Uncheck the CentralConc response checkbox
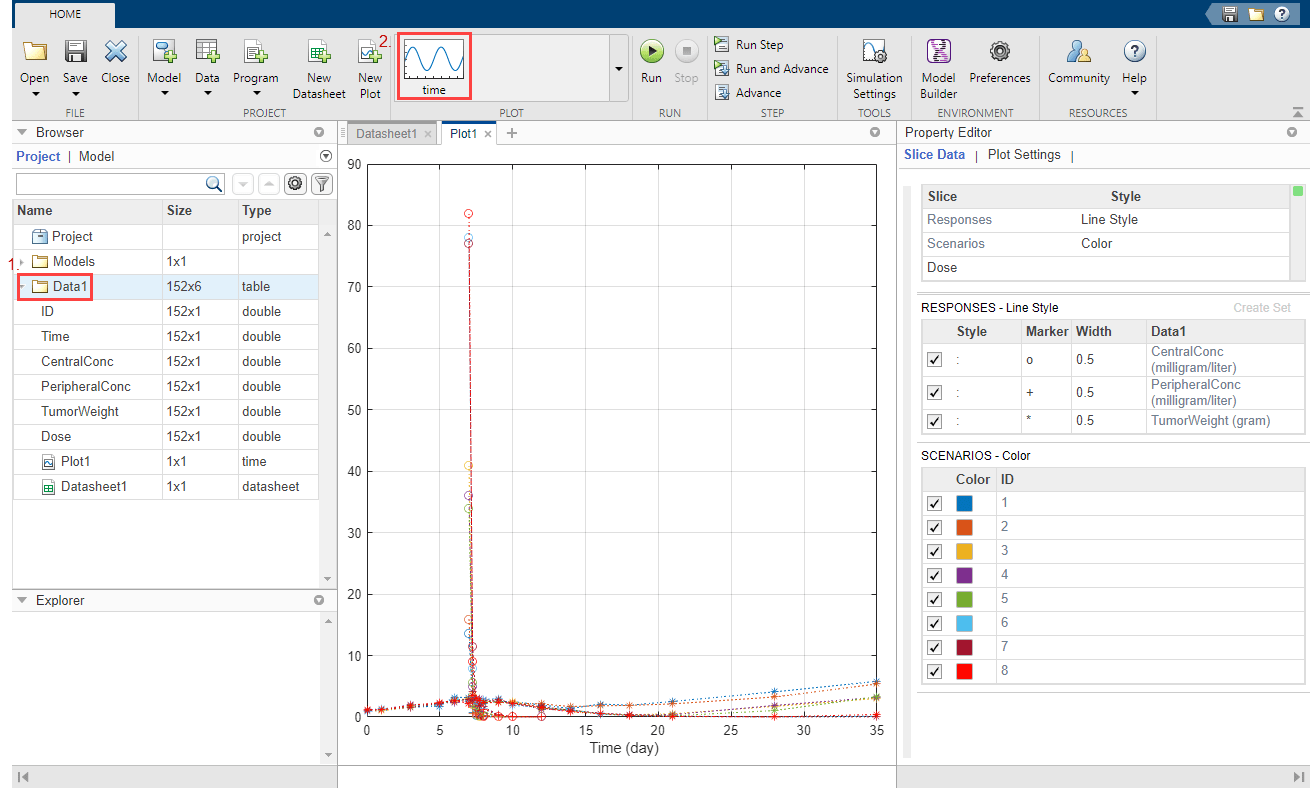Screen dimensions: 1310x788 tap(934, 360)
